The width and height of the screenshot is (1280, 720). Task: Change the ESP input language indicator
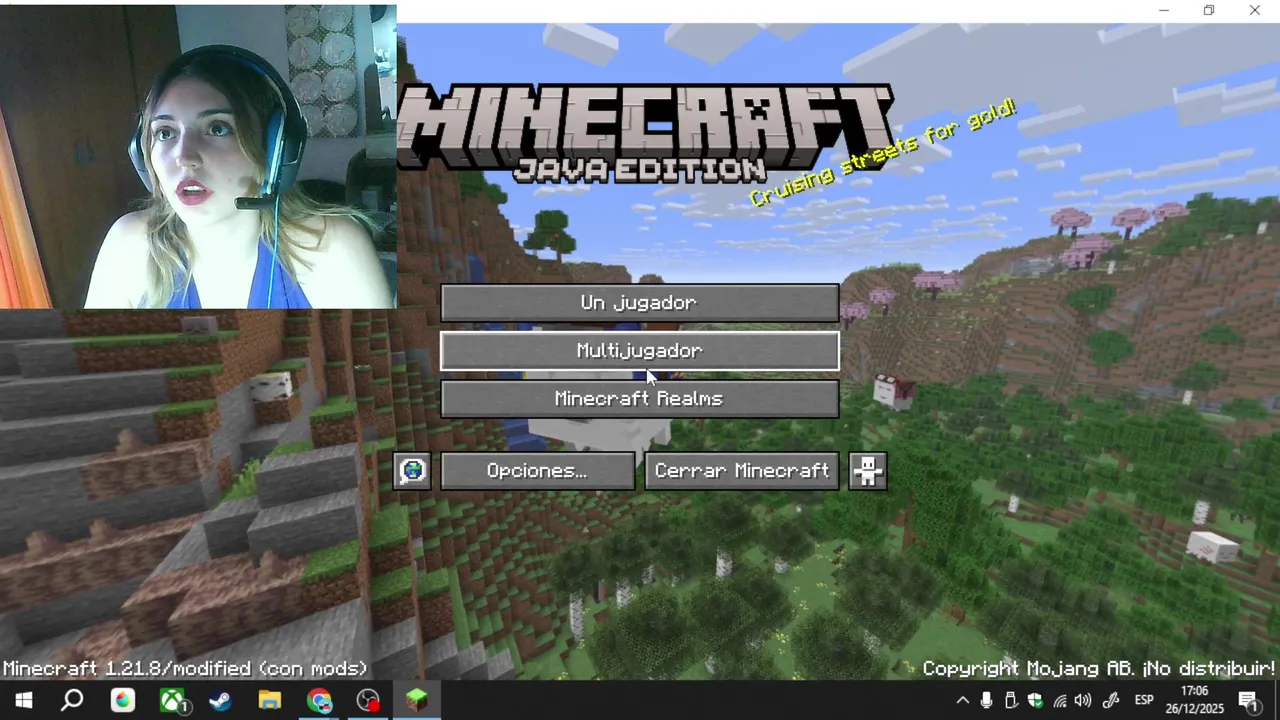(1144, 701)
